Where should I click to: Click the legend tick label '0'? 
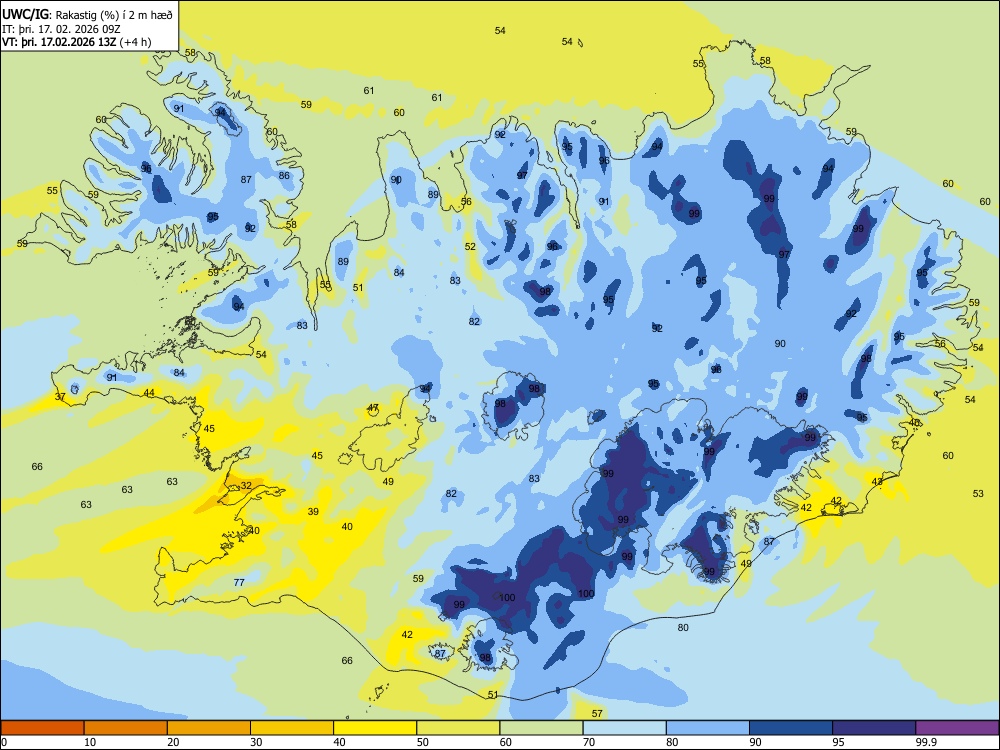point(5,742)
